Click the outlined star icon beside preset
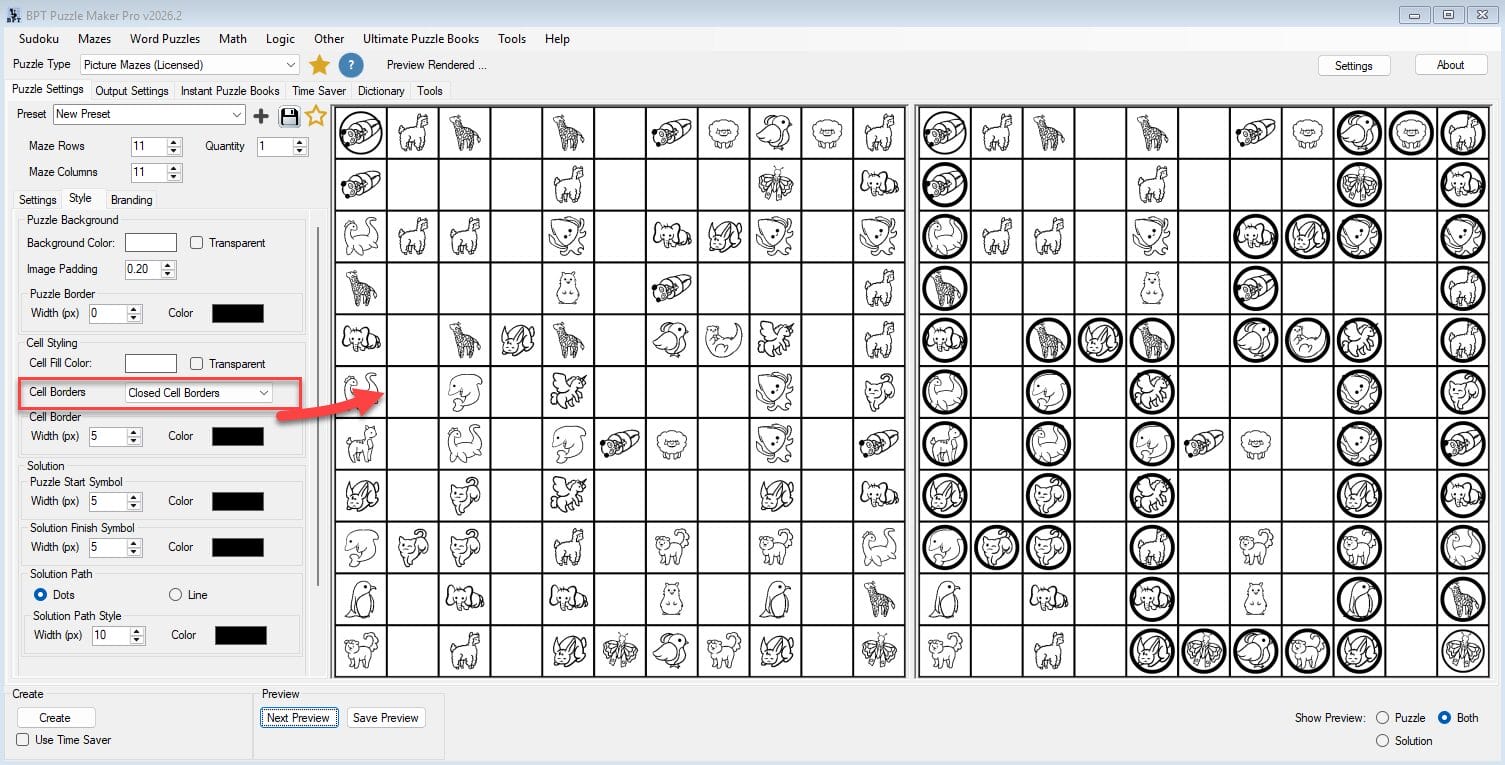 (316, 116)
